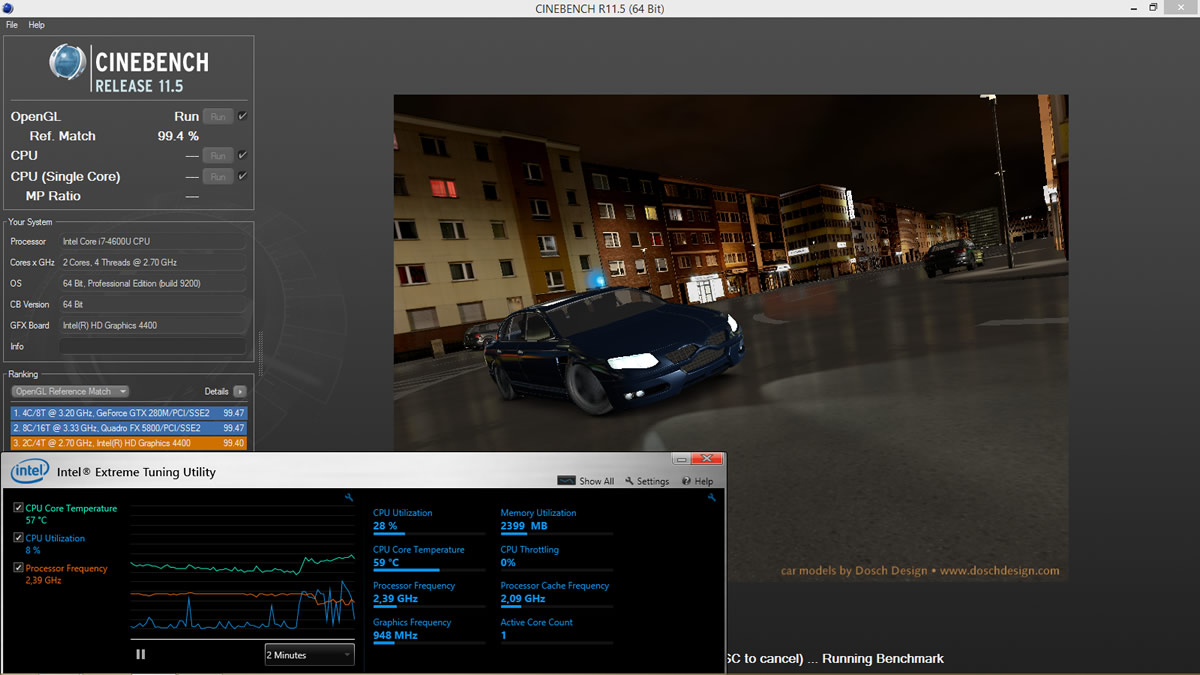This screenshot has height=675, width=1200.
Task: Uncheck Processor Frequency graph checkbox
Action: click(x=19, y=568)
